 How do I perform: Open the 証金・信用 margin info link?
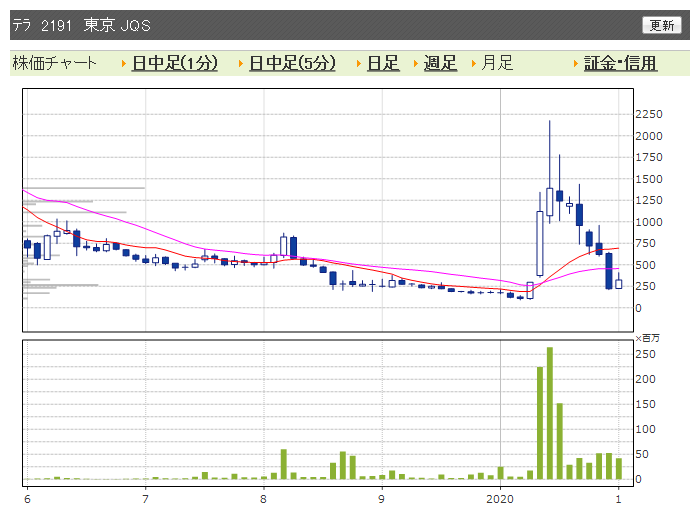tap(620, 63)
